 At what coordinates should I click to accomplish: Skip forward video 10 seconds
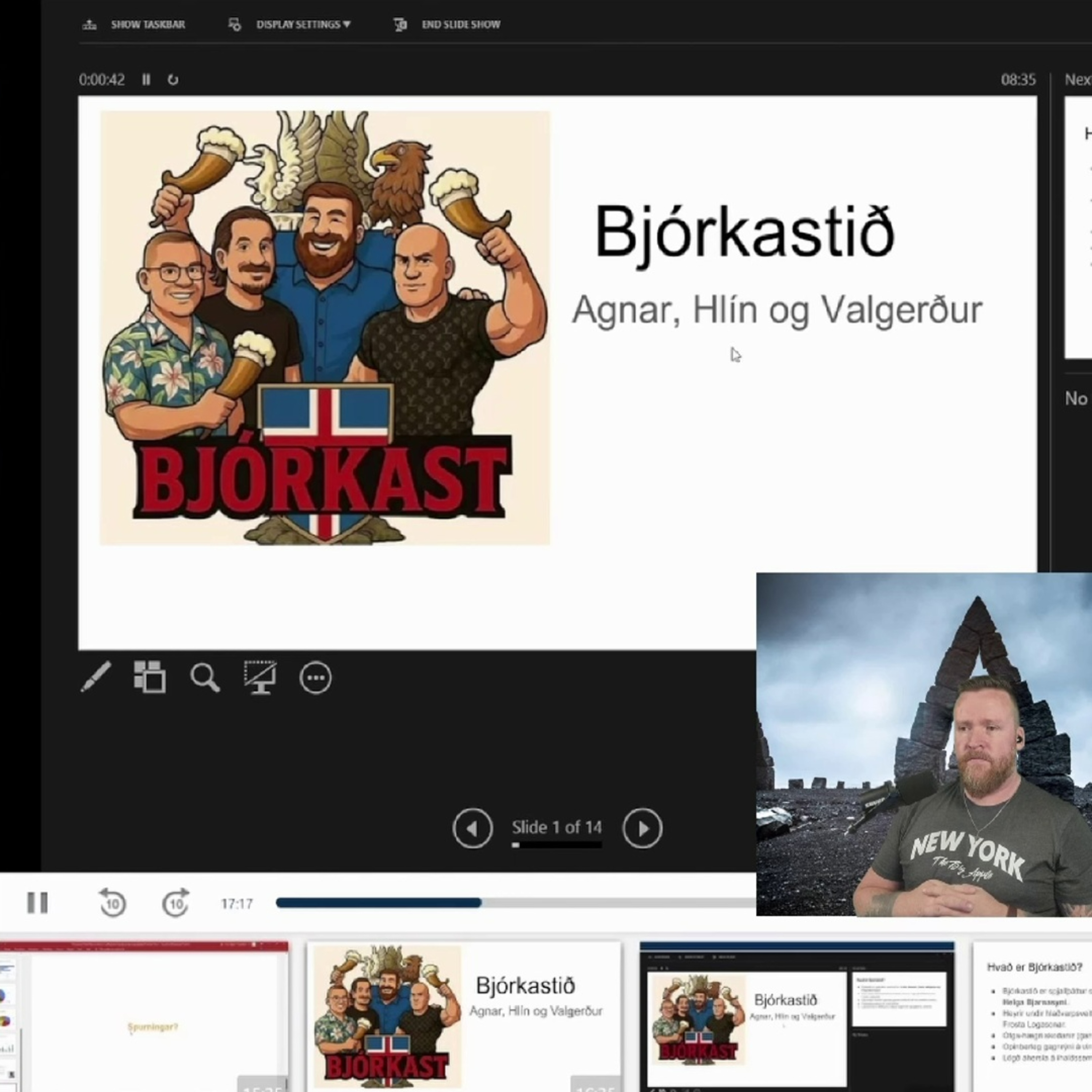click(176, 903)
